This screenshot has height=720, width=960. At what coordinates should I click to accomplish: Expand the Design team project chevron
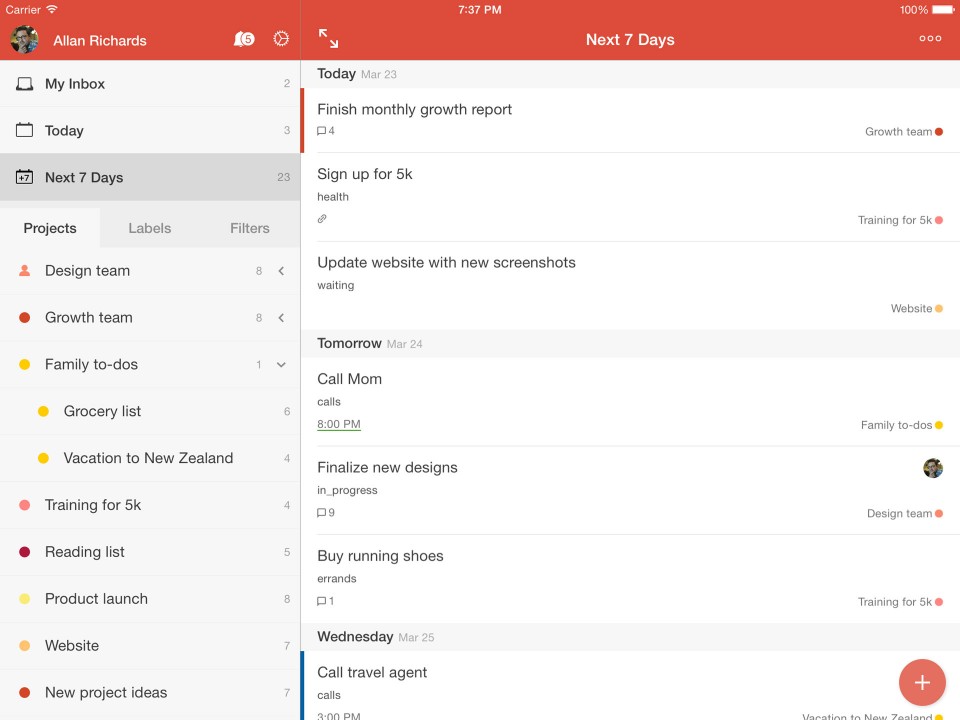(281, 271)
